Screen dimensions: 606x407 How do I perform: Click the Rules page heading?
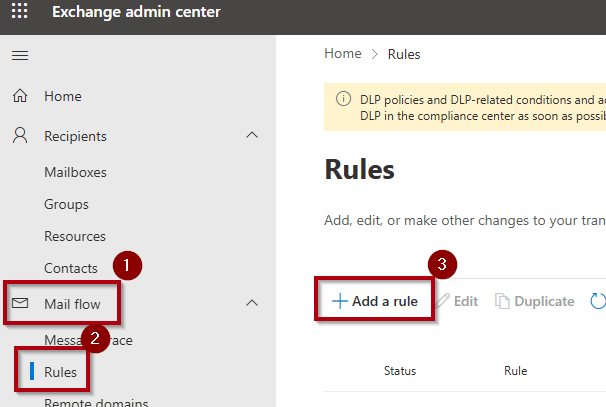click(359, 169)
